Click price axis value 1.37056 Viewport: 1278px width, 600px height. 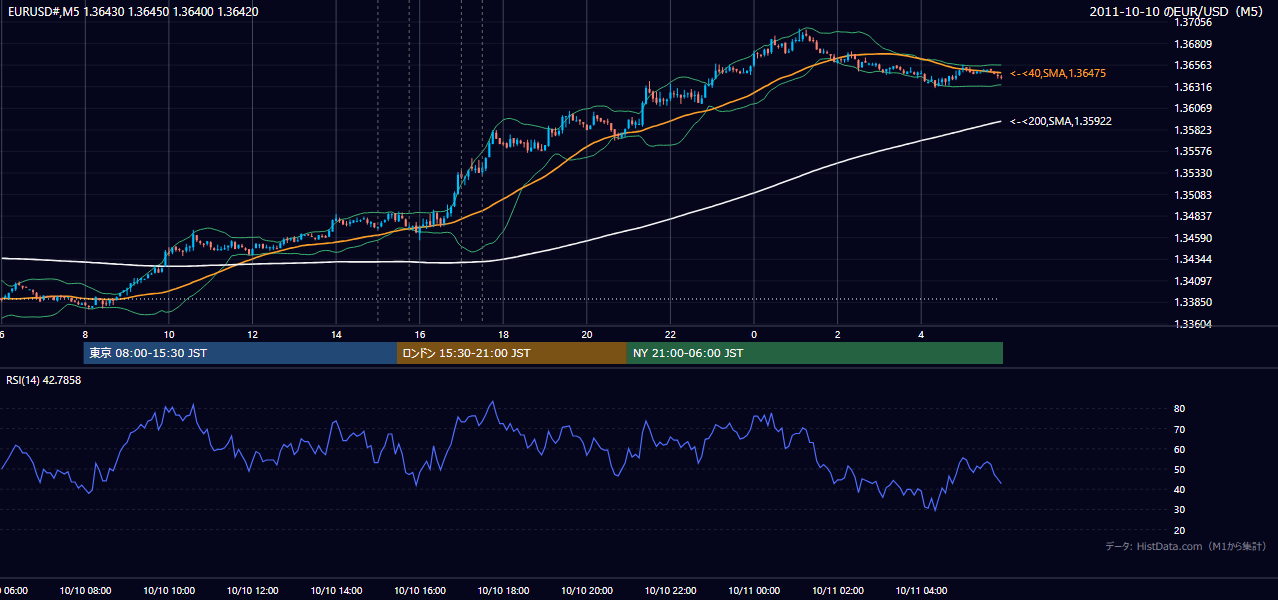point(1195,22)
